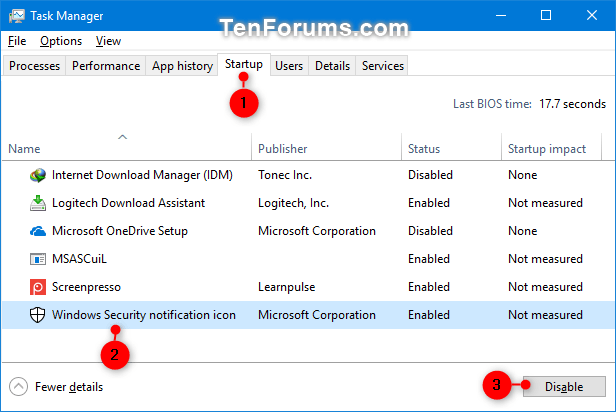The width and height of the screenshot is (616, 412).
Task: Click Not measured impact for Logitech row
Action: 545,203
